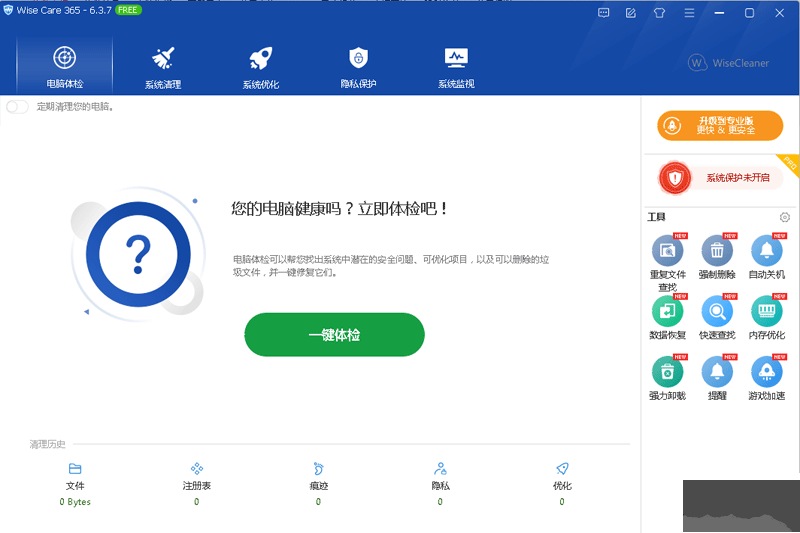This screenshot has width=800, height=533.
Task: Minimize the Wise Care 365 window
Action: pos(719,13)
